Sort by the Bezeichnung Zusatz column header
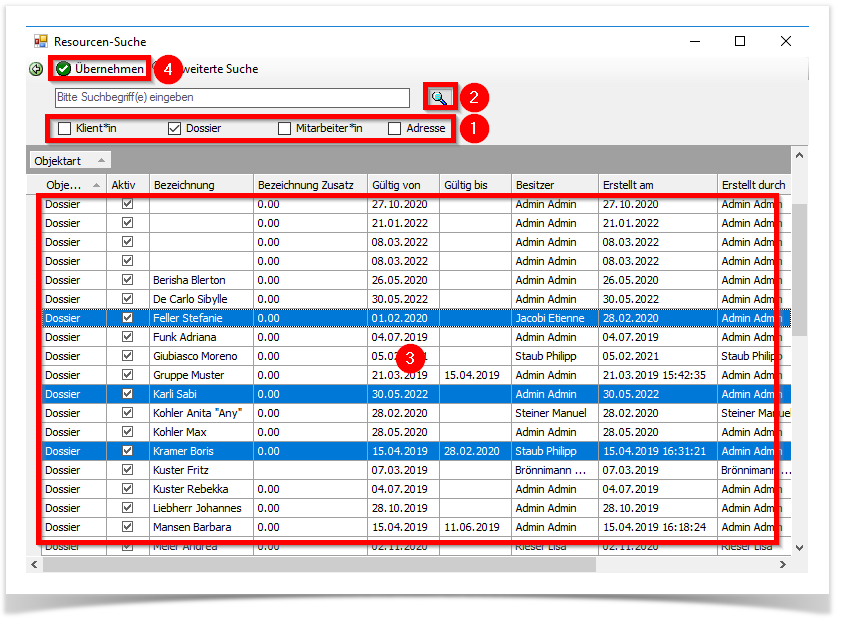This screenshot has width=843, height=623. [310, 185]
